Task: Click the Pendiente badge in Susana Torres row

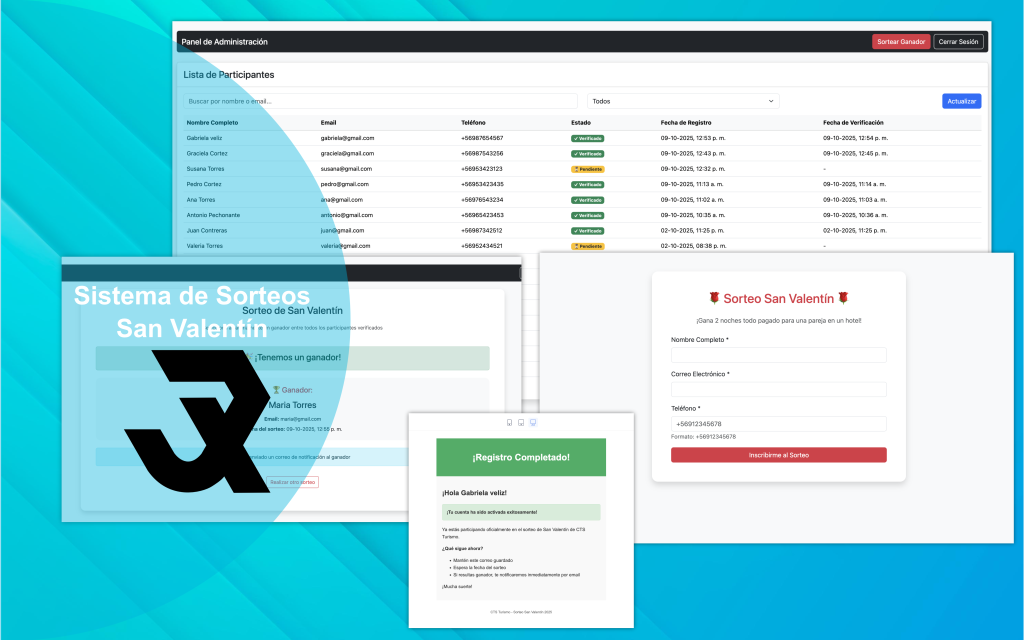Action: [587, 169]
